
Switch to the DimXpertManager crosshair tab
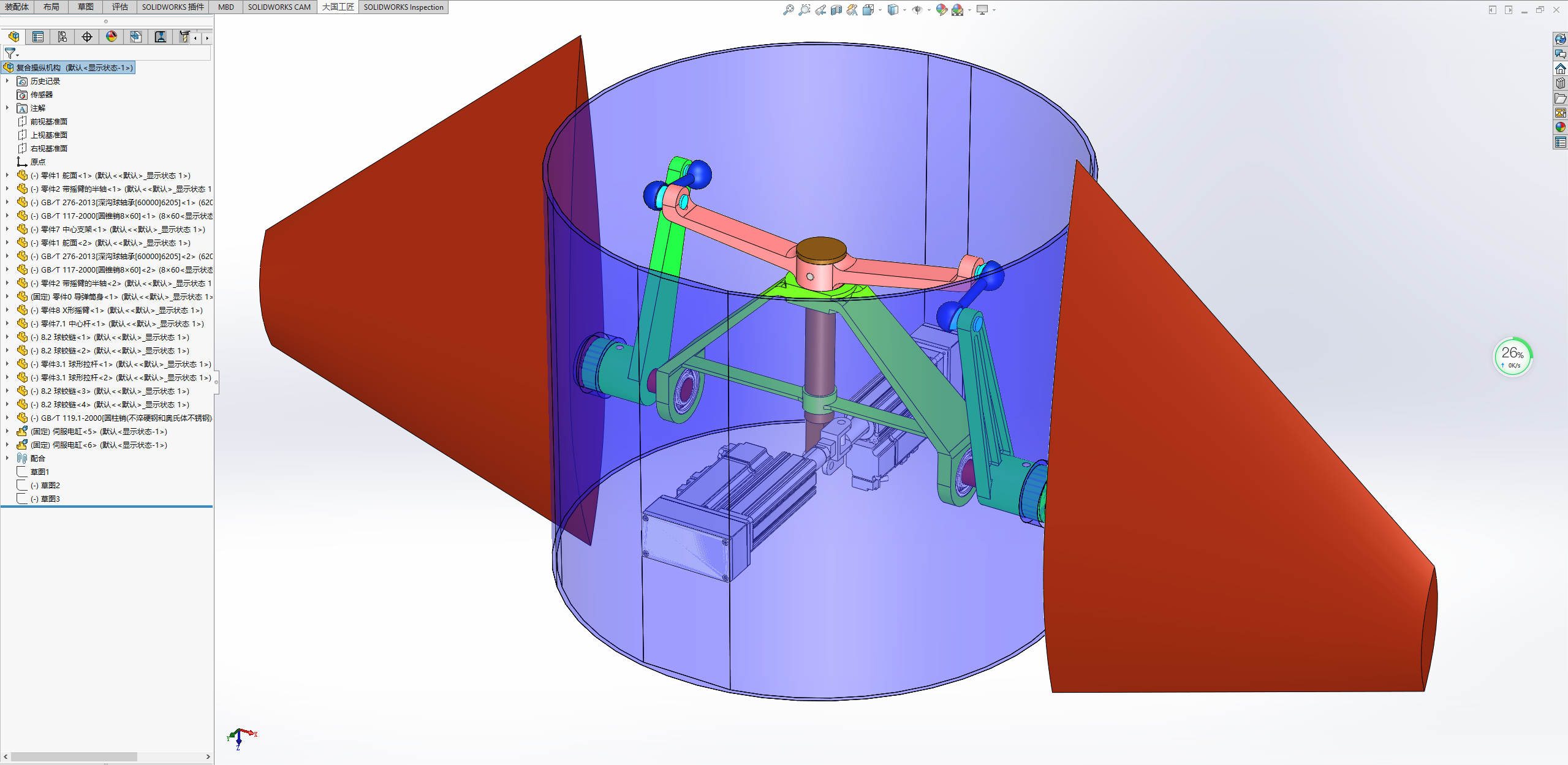click(x=87, y=37)
